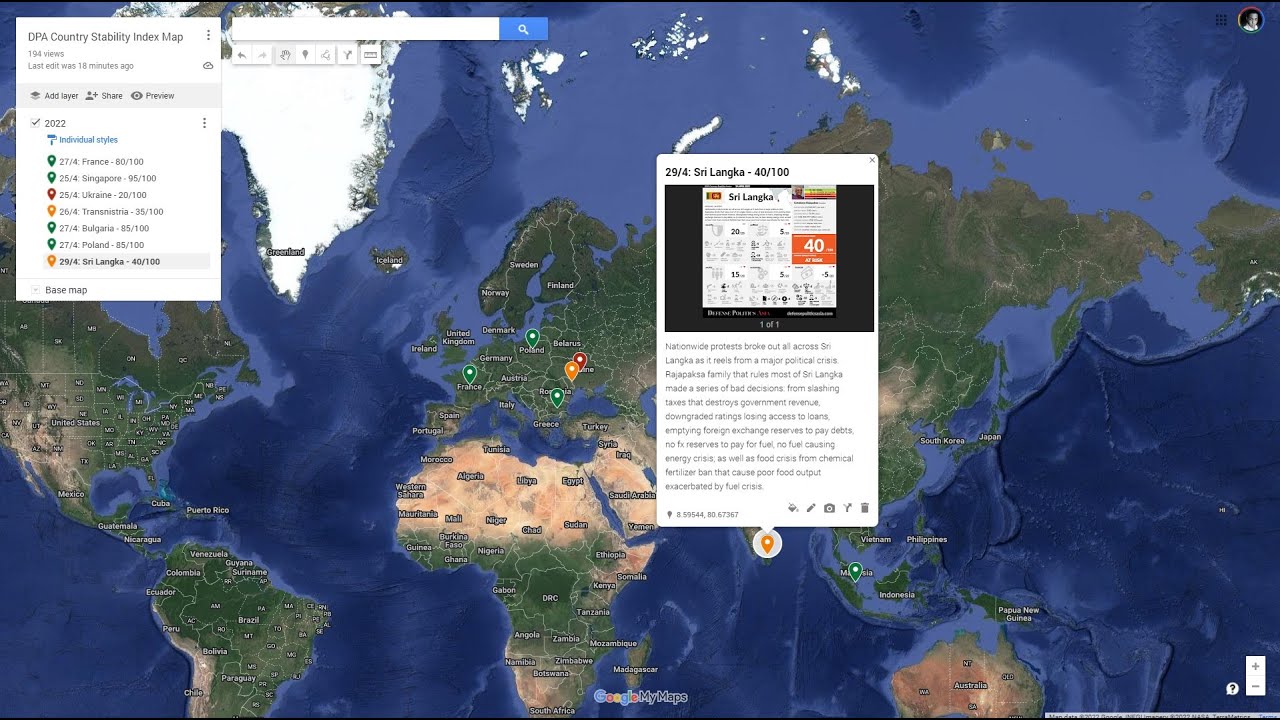Click the coordinates '8.59544, 80.67367'
1280x720 pixels.
click(x=707, y=515)
